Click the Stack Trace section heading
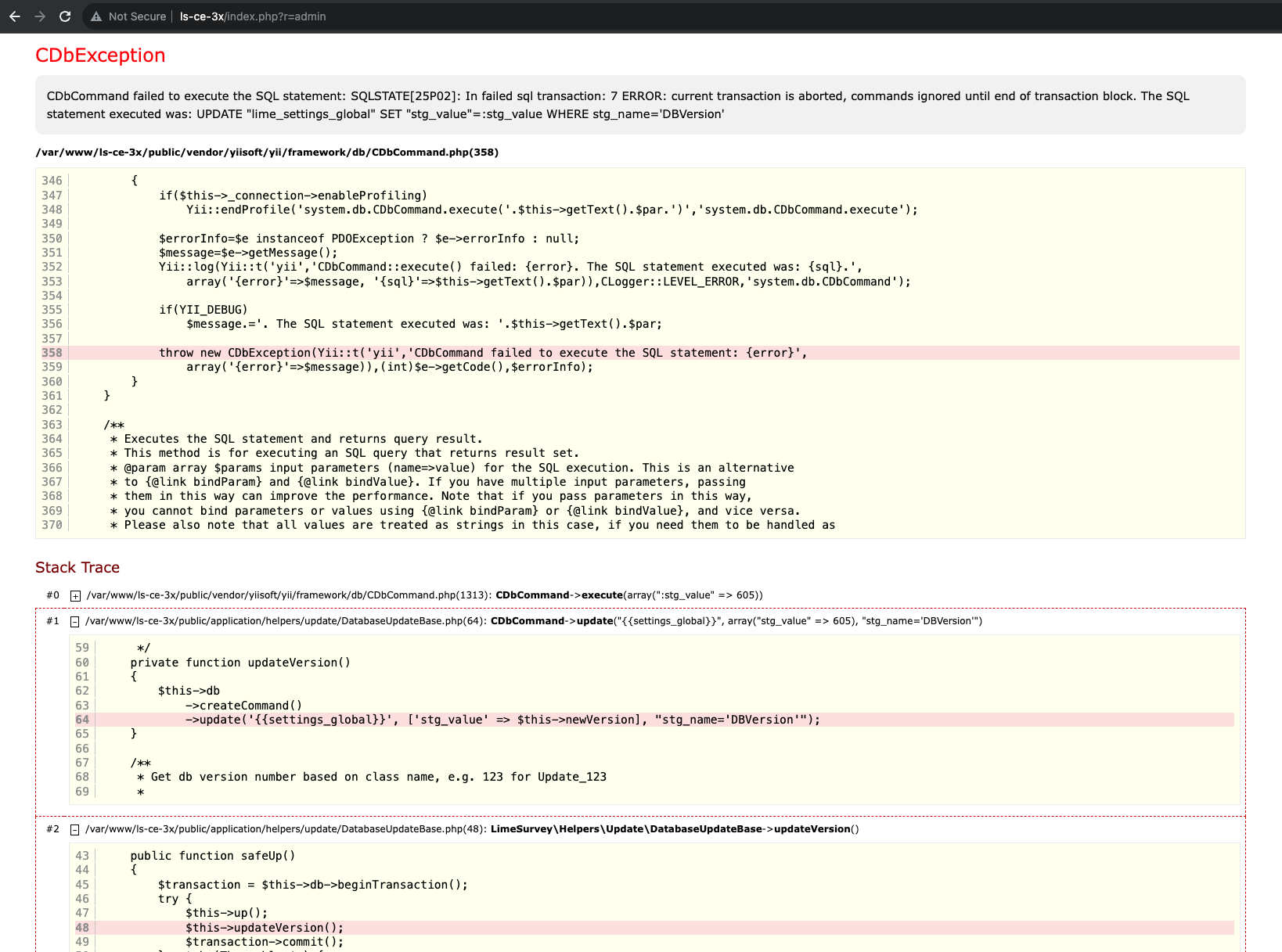The width and height of the screenshot is (1282, 952). [x=77, y=568]
